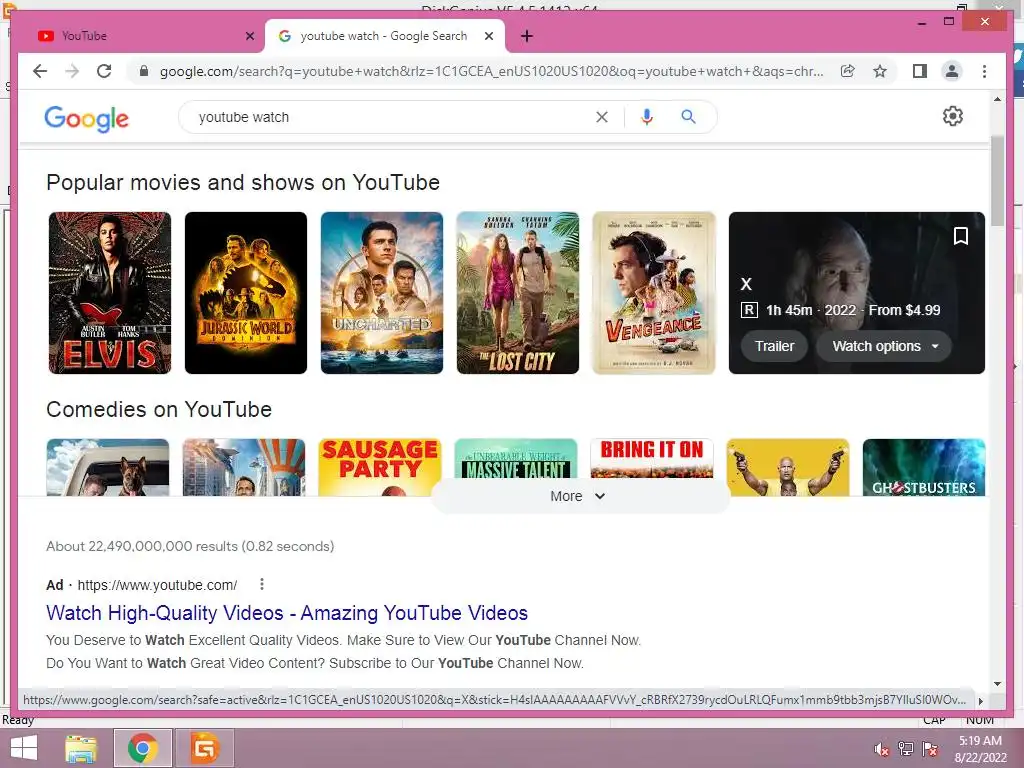Open the Chrome profile avatar

(952, 71)
